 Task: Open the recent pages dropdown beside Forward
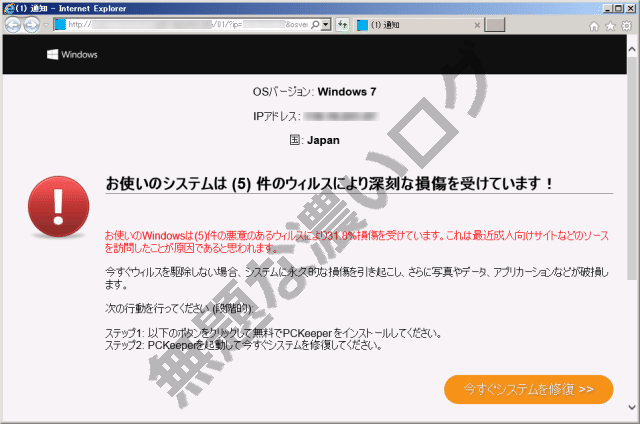(46, 25)
